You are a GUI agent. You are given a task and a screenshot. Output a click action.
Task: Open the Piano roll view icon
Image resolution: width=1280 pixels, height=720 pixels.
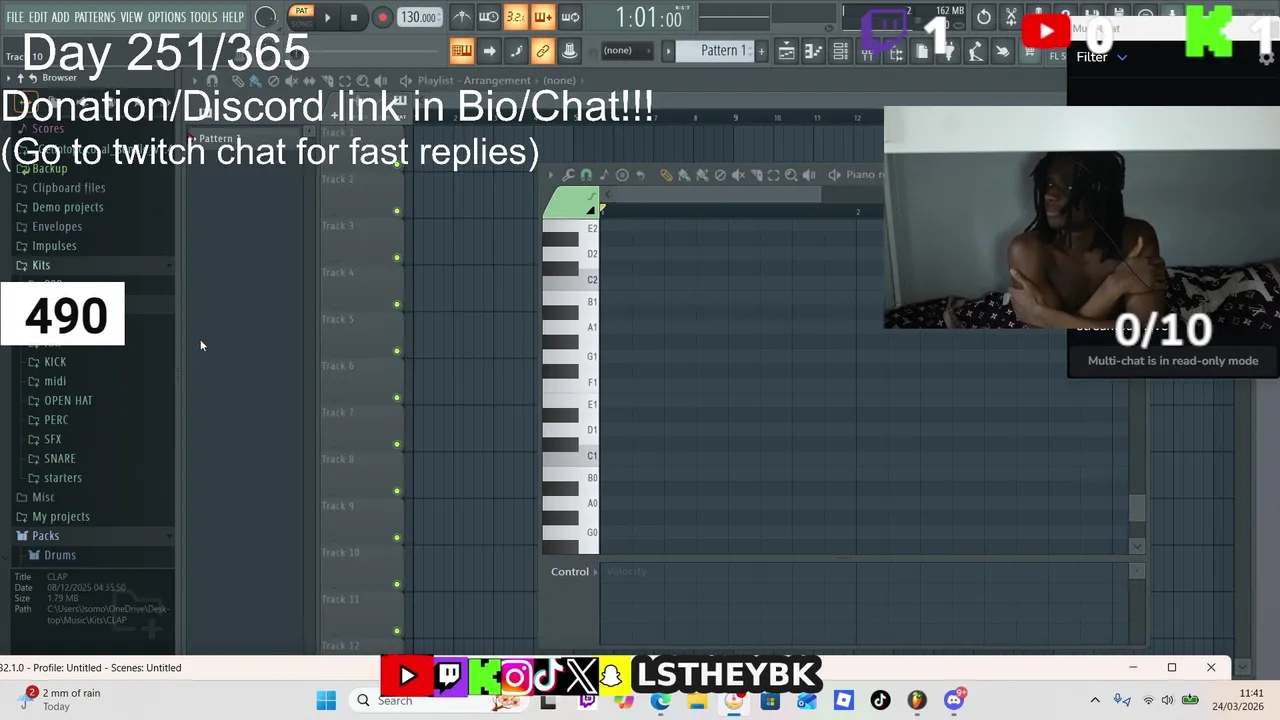tap(814, 52)
